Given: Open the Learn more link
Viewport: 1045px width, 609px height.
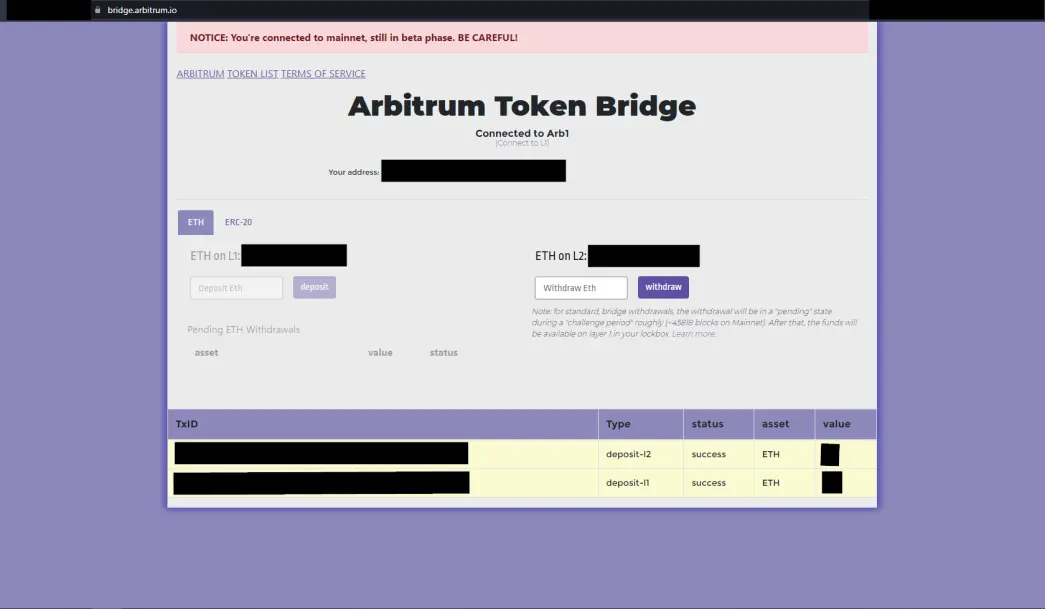Looking at the screenshot, I should (x=694, y=334).
